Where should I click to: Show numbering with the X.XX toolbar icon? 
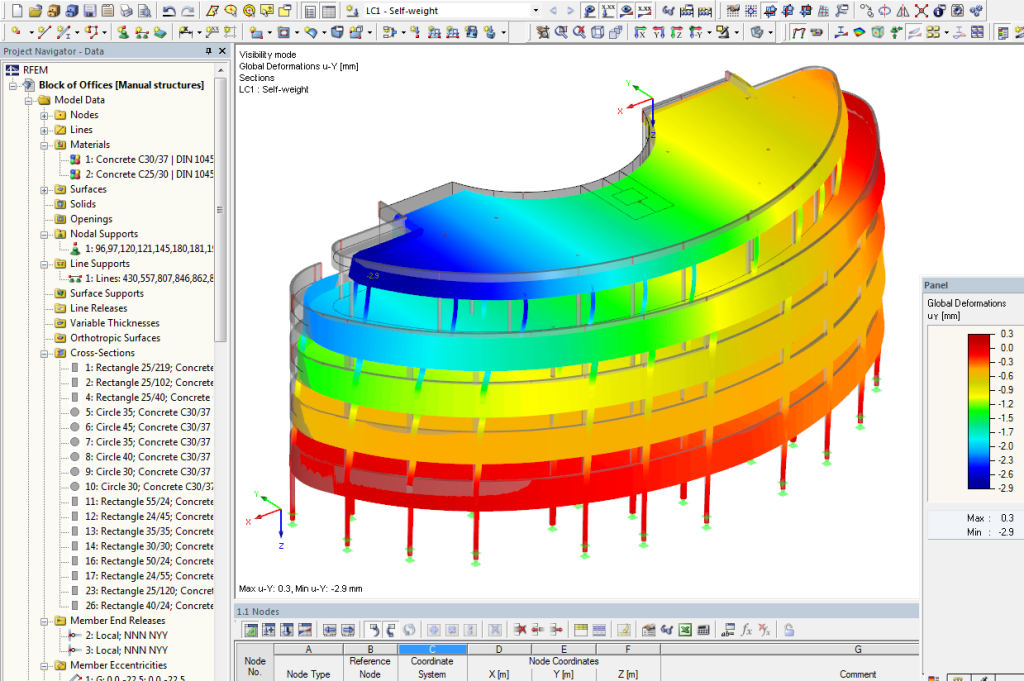[606, 10]
